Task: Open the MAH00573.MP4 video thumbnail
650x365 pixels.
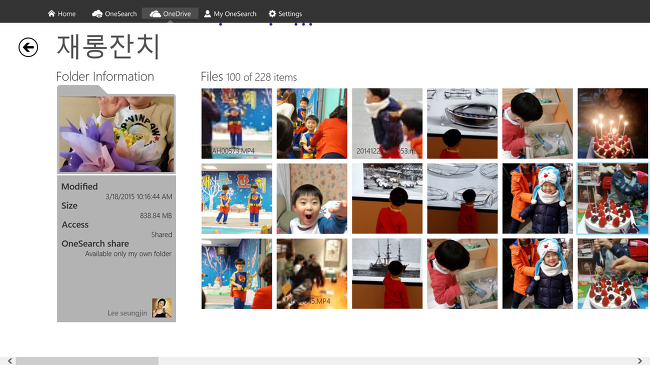Action: pos(237,123)
